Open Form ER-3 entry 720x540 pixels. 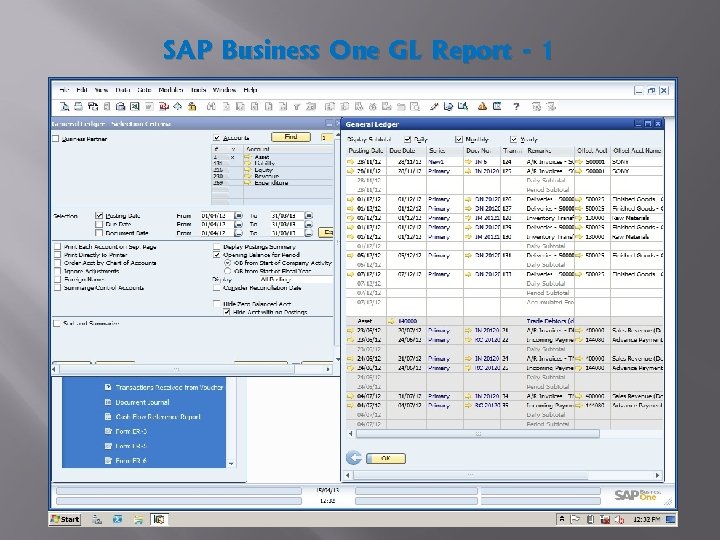click(x=131, y=431)
